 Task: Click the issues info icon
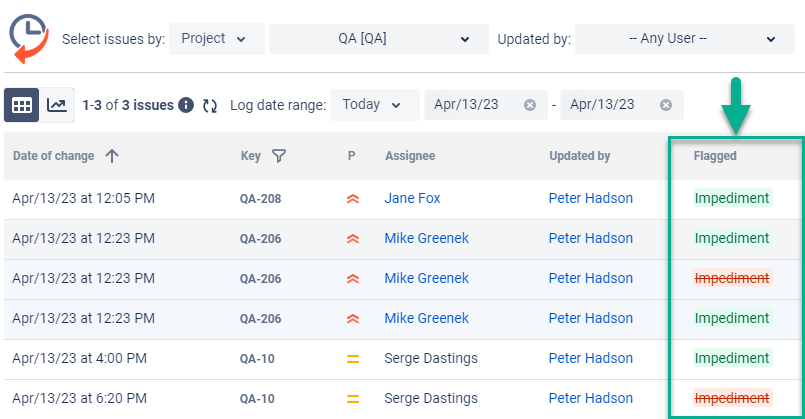point(186,105)
